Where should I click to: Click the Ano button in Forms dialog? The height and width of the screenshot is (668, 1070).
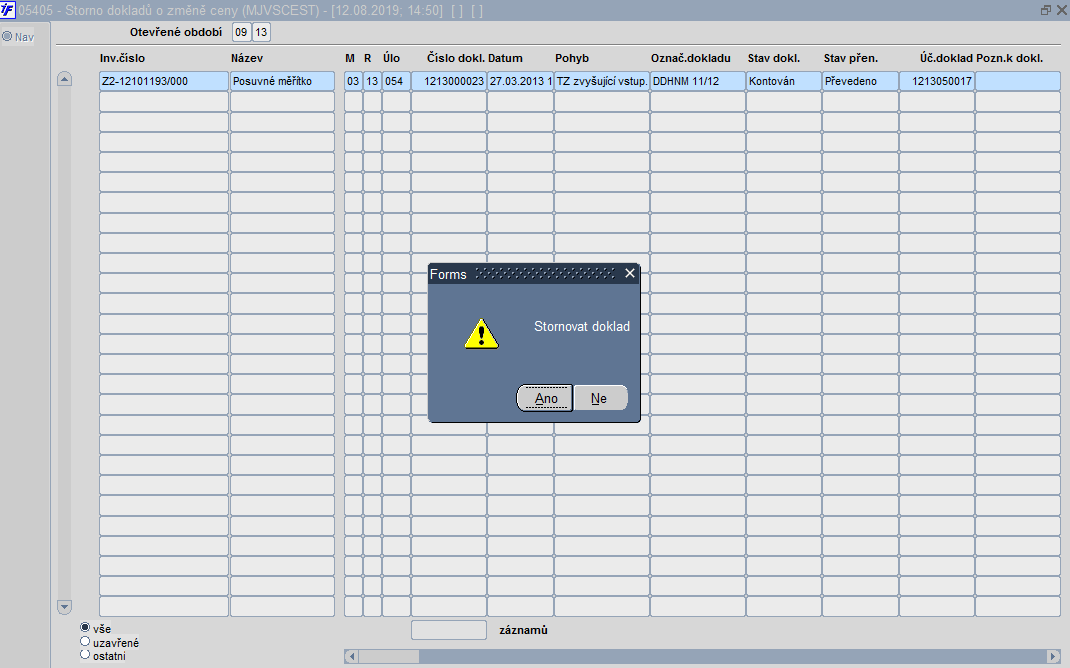(545, 398)
